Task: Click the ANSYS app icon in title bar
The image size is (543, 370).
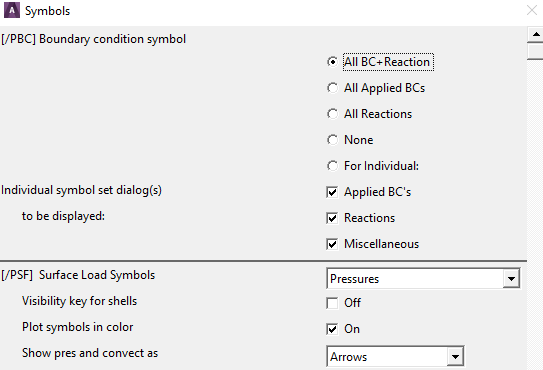Action: pyautogui.click(x=12, y=10)
